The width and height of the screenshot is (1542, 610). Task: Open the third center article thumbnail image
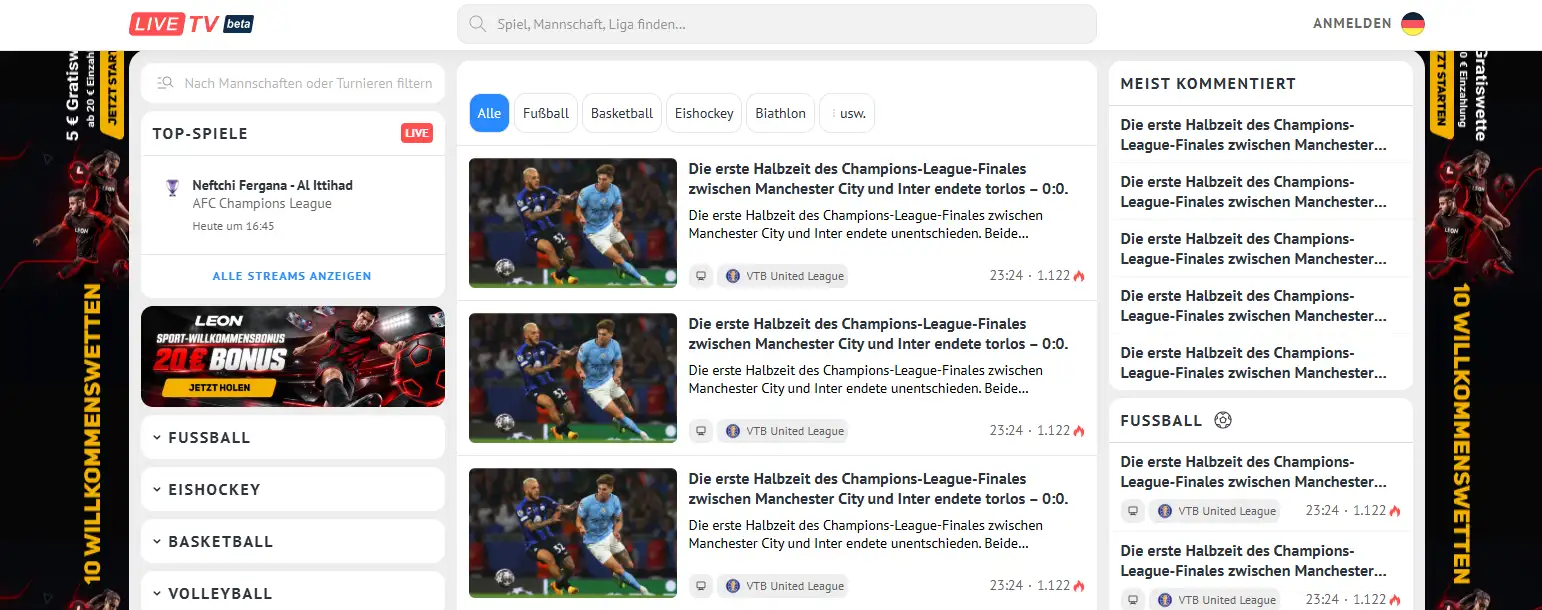pos(573,533)
